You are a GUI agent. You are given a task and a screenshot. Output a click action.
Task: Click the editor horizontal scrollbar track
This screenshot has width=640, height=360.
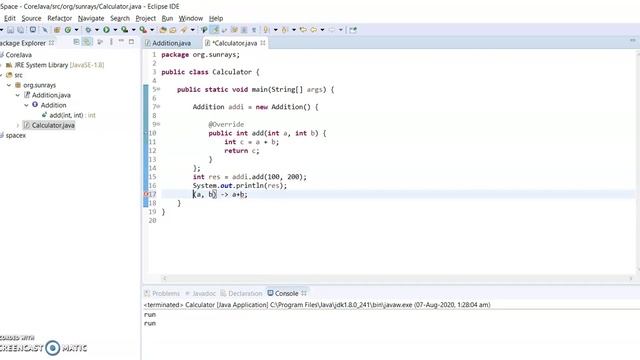tap(397, 278)
